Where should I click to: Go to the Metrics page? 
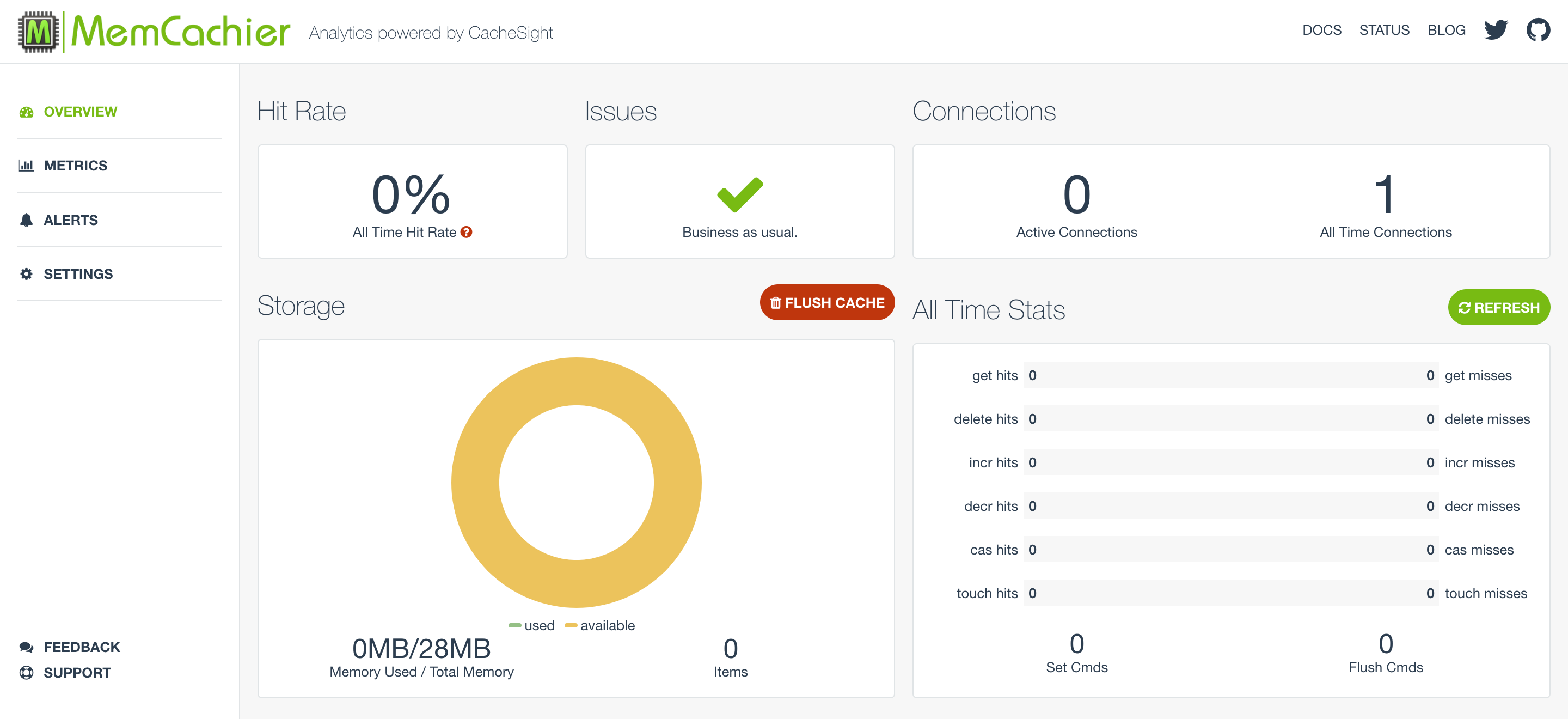click(76, 166)
